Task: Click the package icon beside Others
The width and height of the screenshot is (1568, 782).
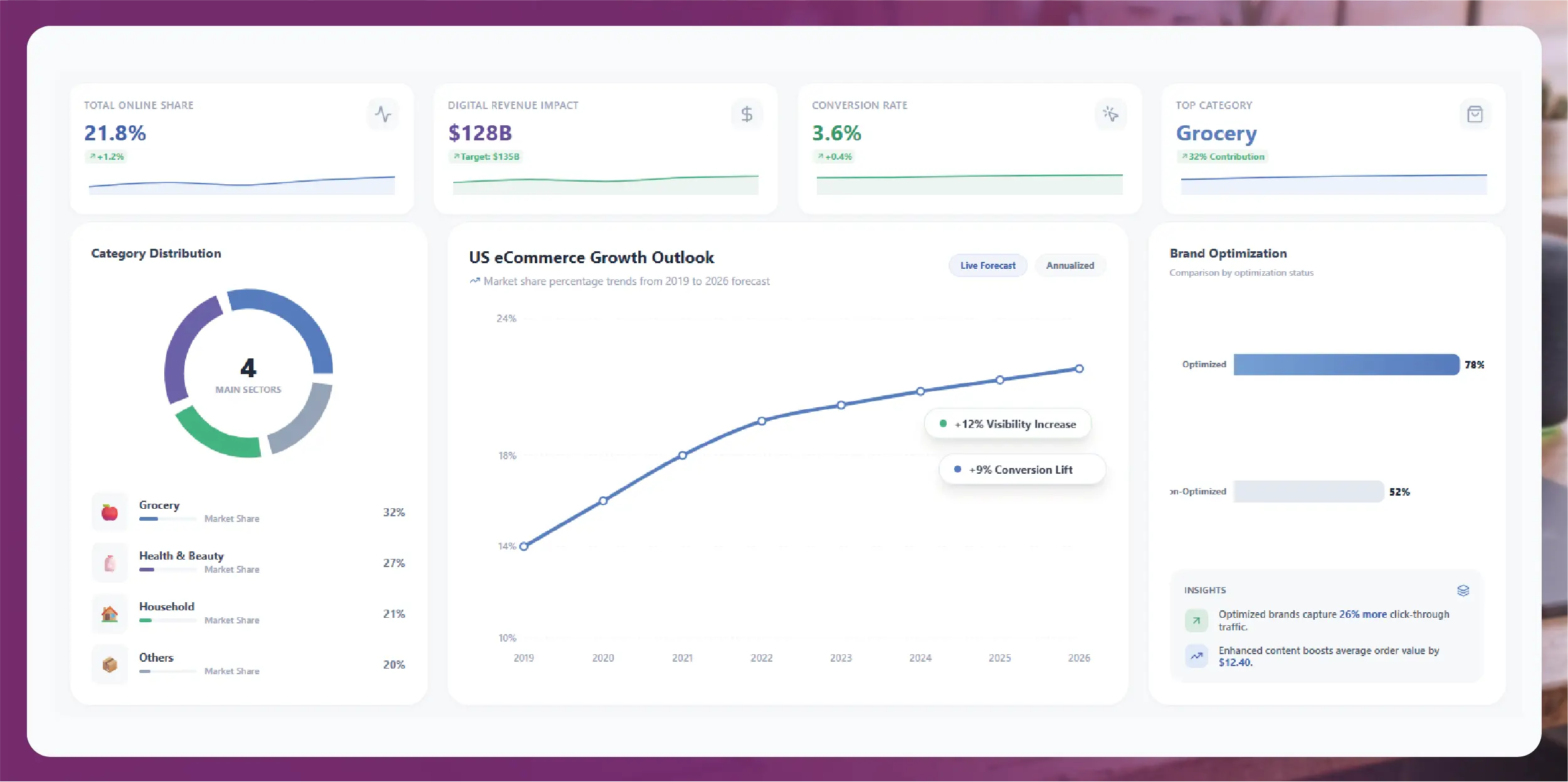Action: [x=110, y=664]
